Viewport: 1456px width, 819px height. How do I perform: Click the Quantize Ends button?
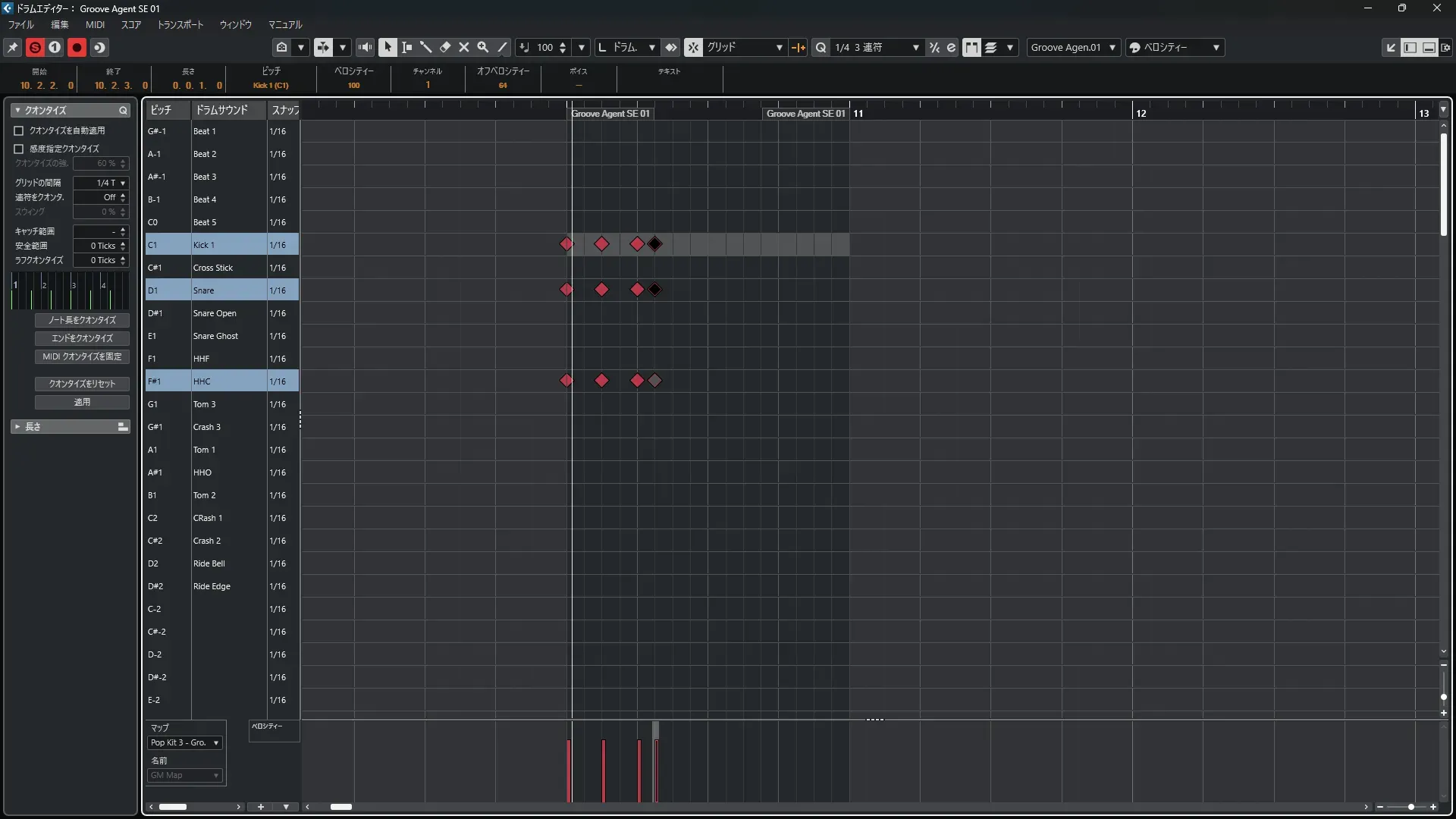click(82, 338)
